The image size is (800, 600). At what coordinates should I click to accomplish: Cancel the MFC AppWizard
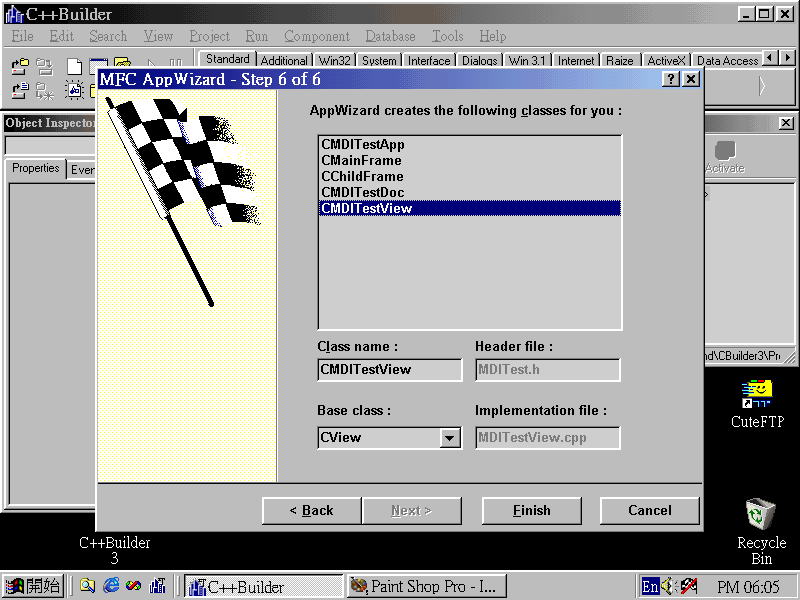pos(649,511)
